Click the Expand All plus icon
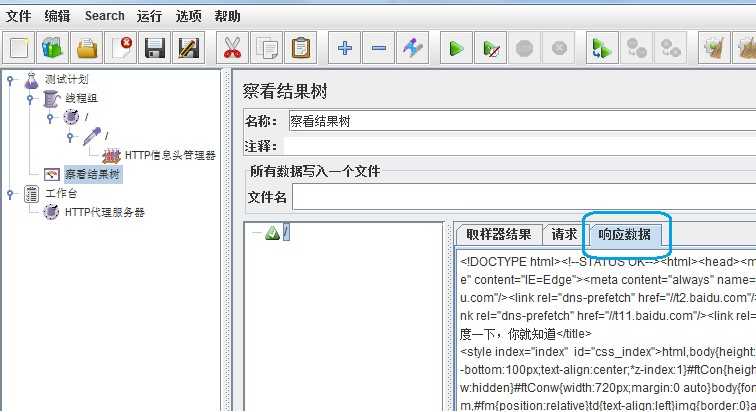The height and width of the screenshot is (412, 756). click(344, 48)
